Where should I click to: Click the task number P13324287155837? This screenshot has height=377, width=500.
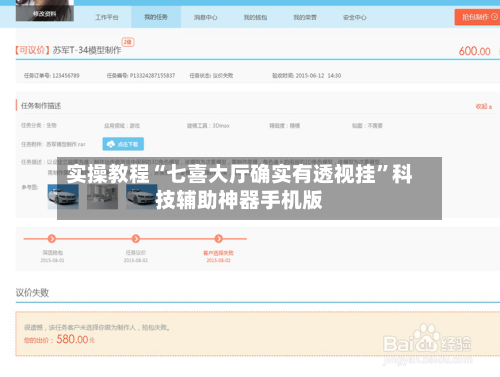click(152, 76)
